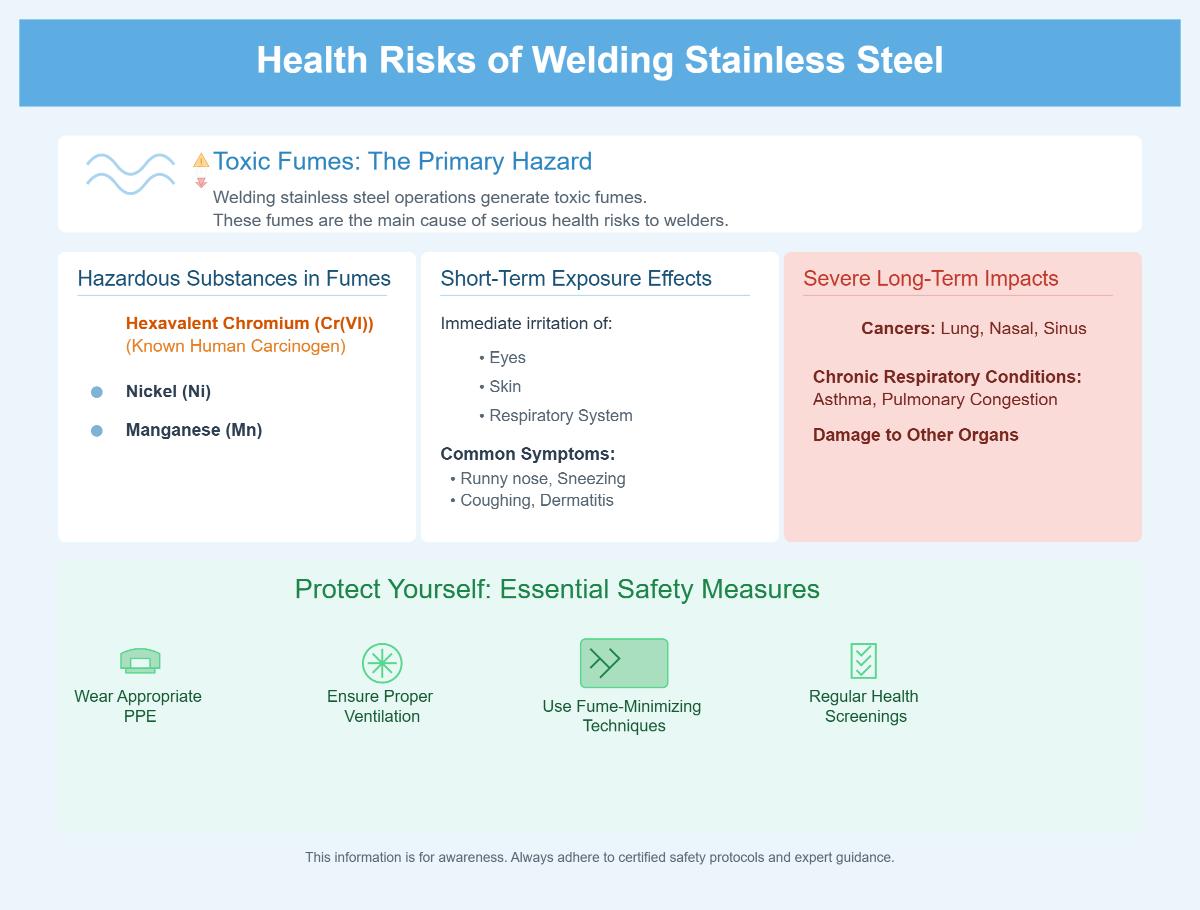Click the wavy fumes icon
Screen dimensions: 1200x910
(x=131, y=173)
